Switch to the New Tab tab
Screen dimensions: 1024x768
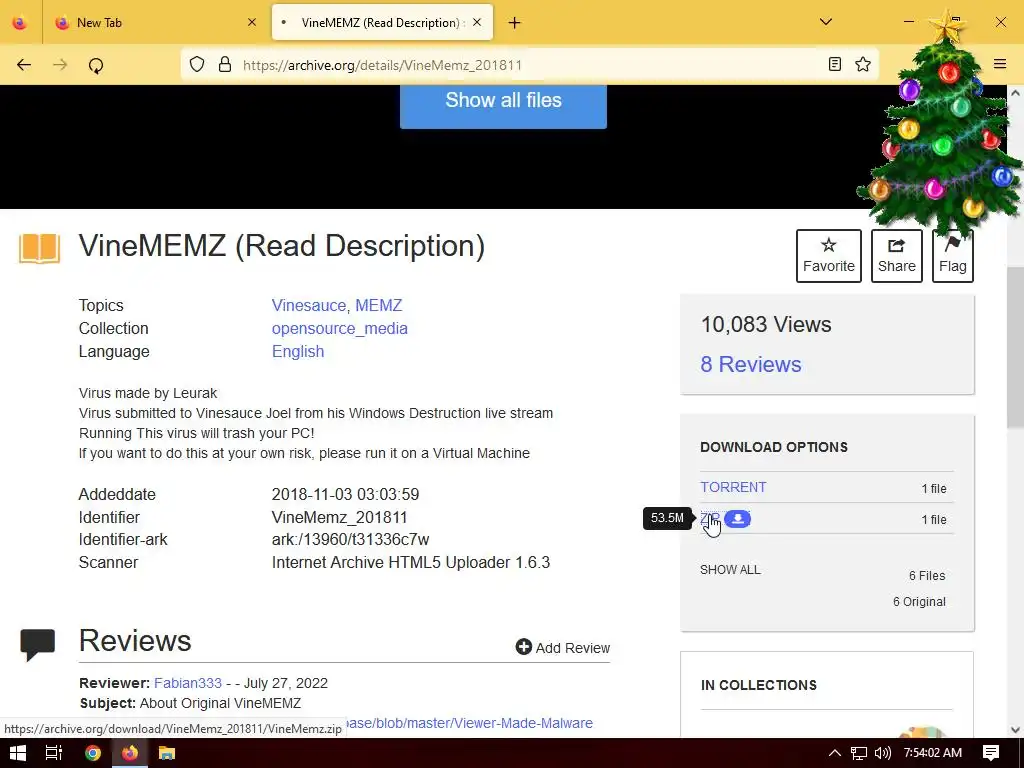[156, 22]
